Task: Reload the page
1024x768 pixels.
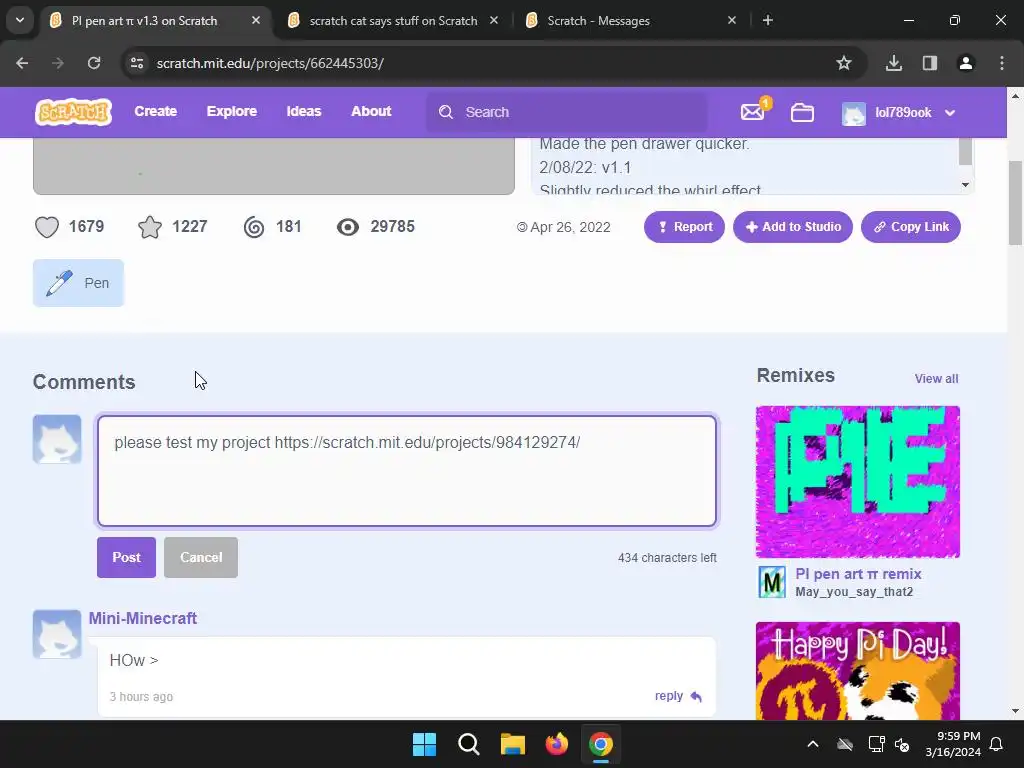Action: [x=94, y=63]
